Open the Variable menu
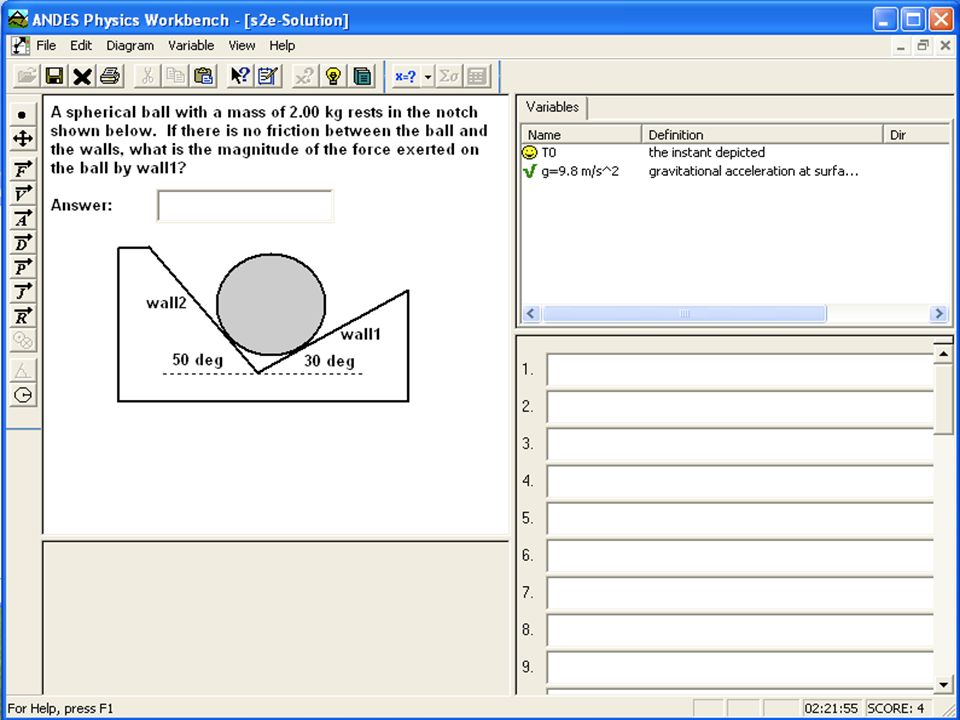 point(191,46)
